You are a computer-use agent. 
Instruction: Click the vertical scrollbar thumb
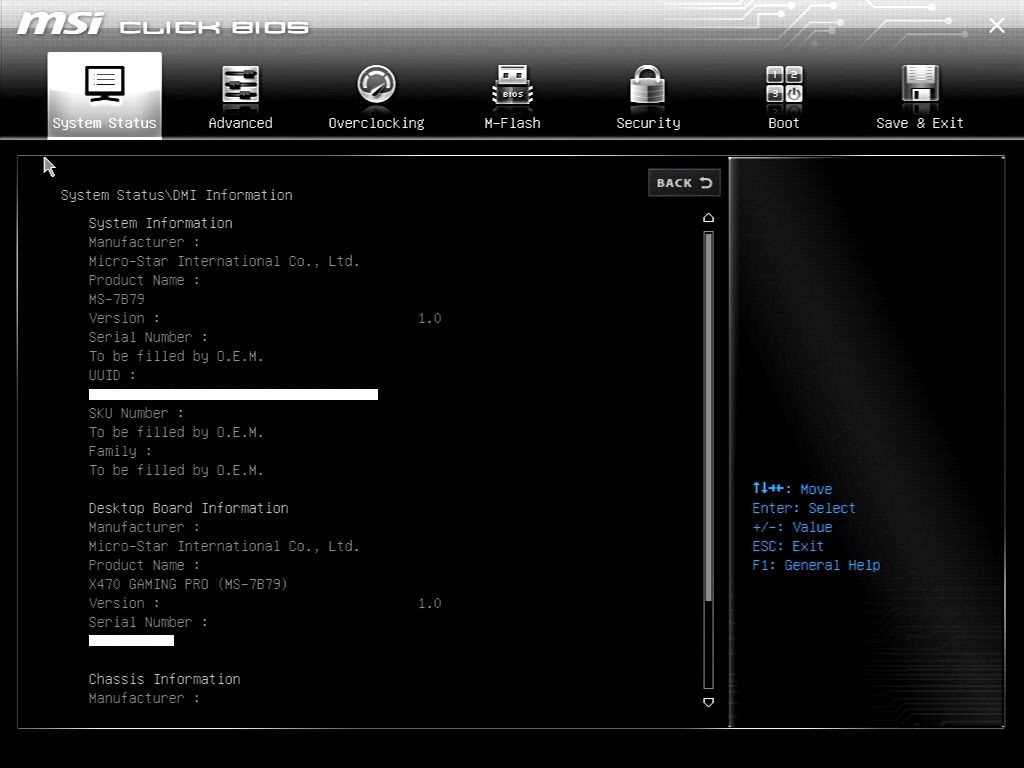pyautogui.click(x=709, y=417)
